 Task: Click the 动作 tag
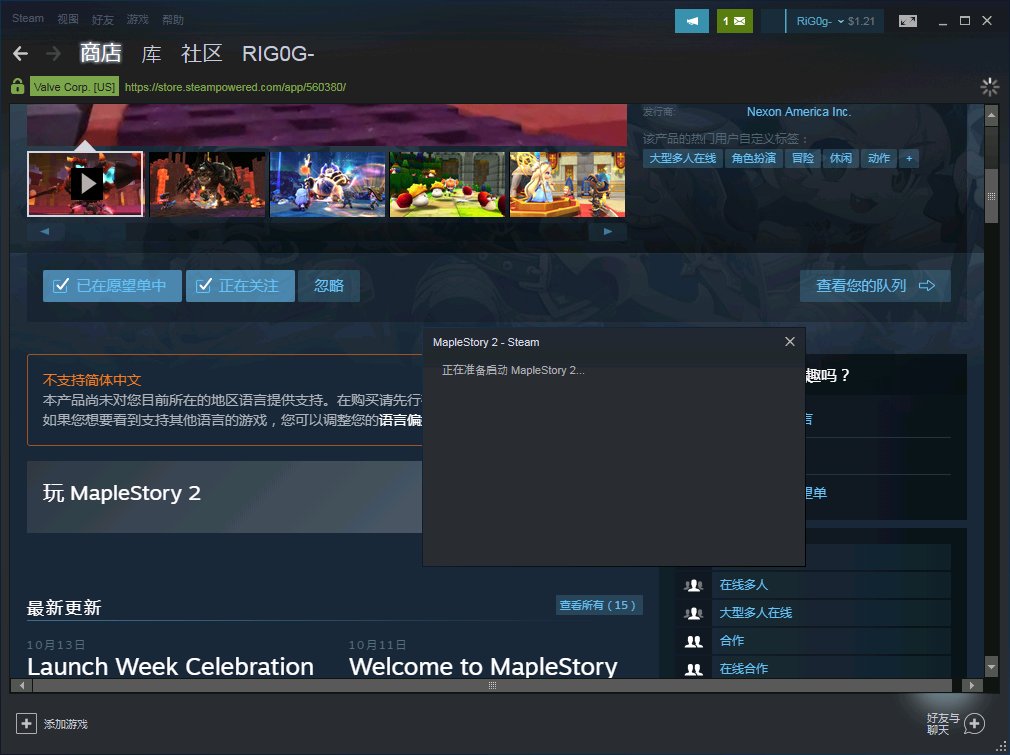pyautogui.click(x=879, y=158)
